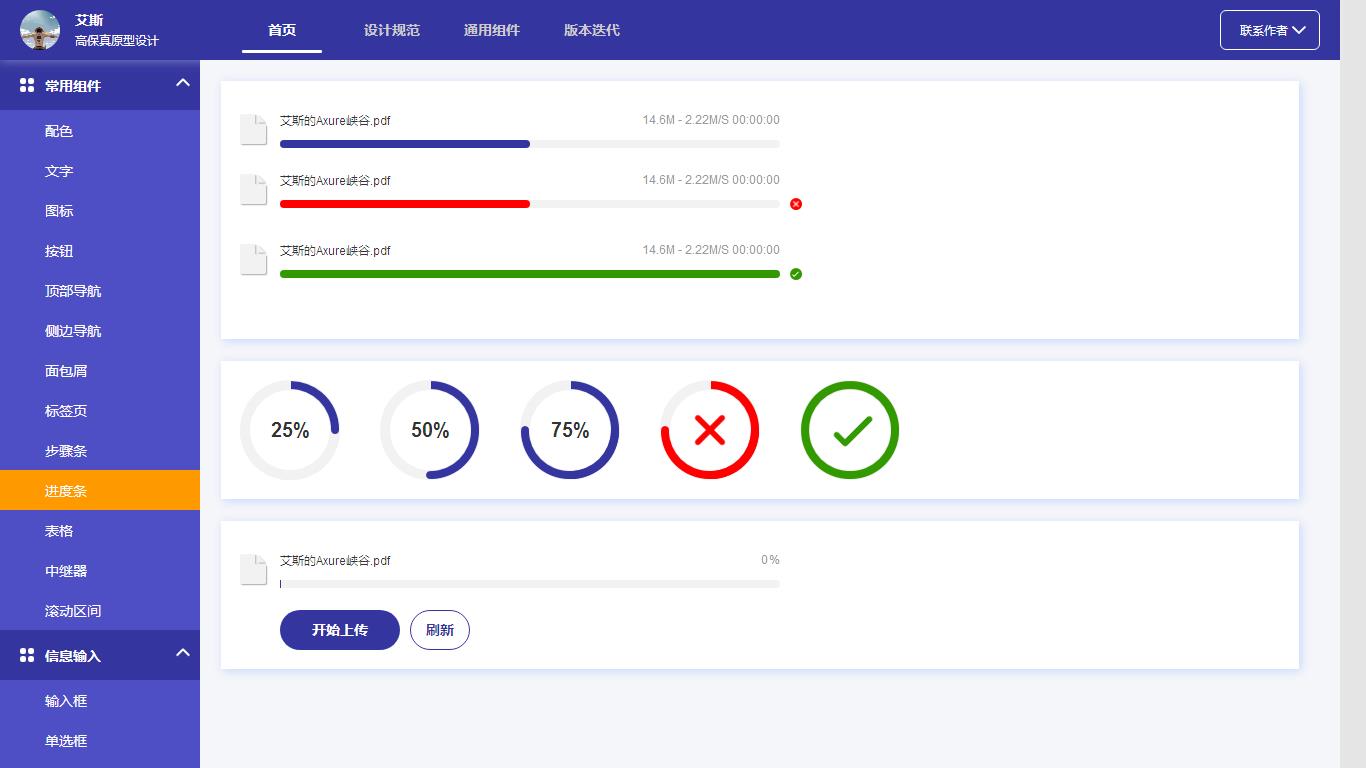Open 中继器 sidebar item
The width and height of the screenshot is (1366, 768).
coord(100,571)
